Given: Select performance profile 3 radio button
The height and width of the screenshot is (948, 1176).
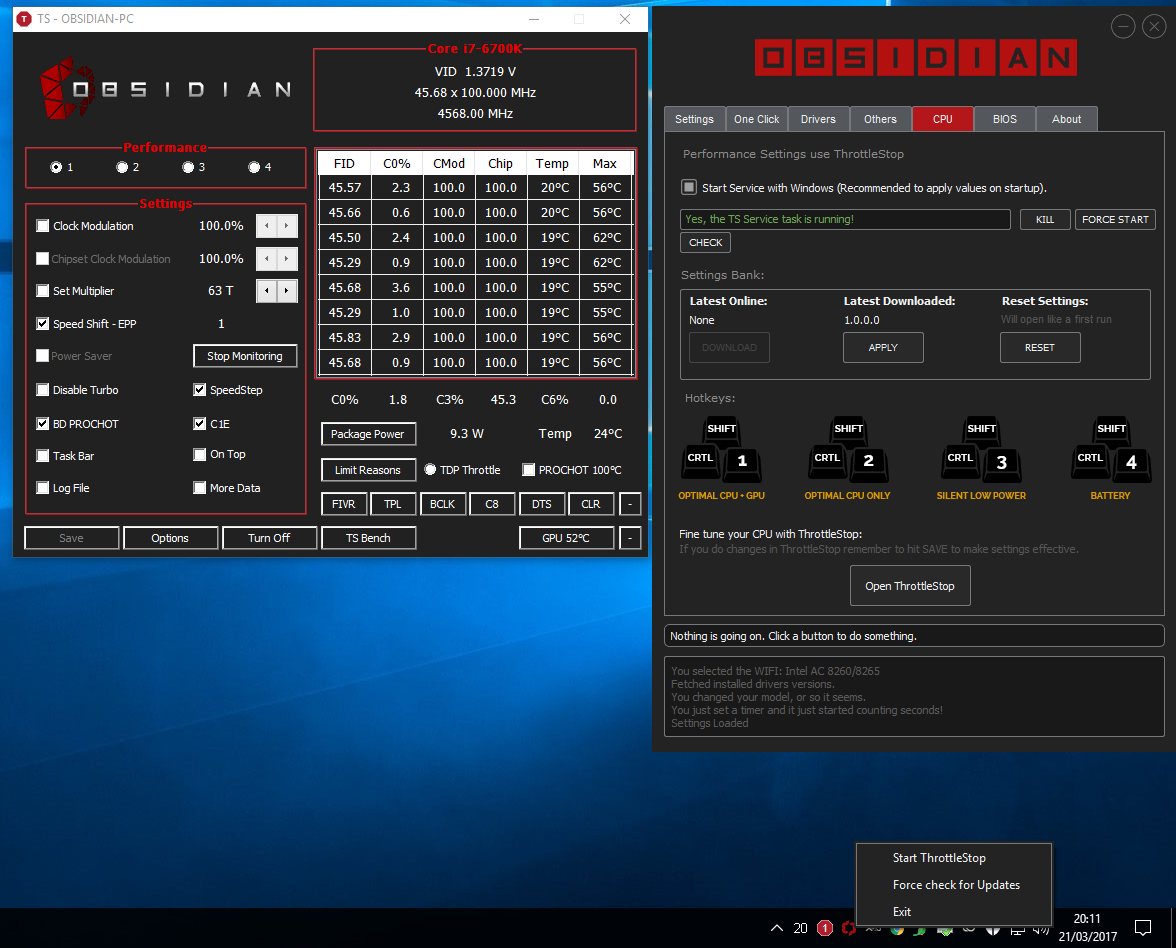Looking at the screenshot, I should point(188,167).
